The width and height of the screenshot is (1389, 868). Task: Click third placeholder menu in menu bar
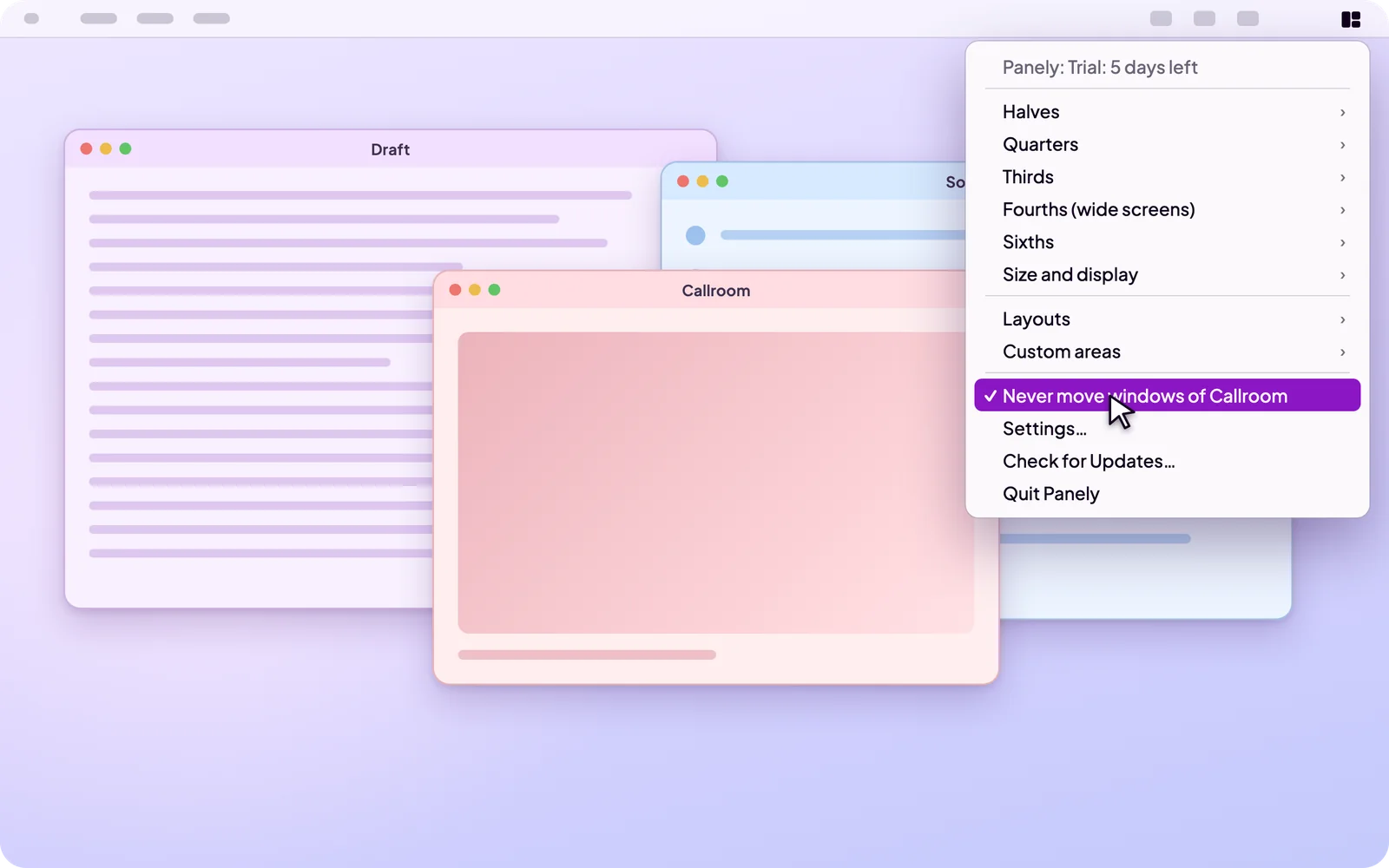tap(212, 18)
